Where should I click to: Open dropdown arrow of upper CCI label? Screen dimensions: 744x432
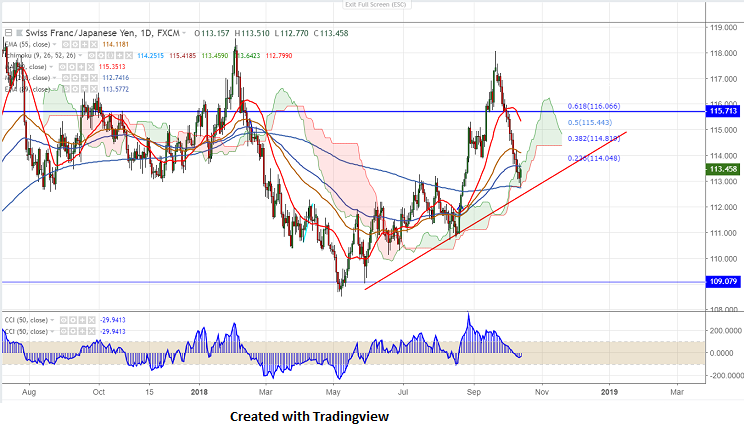tap(52, 320)
